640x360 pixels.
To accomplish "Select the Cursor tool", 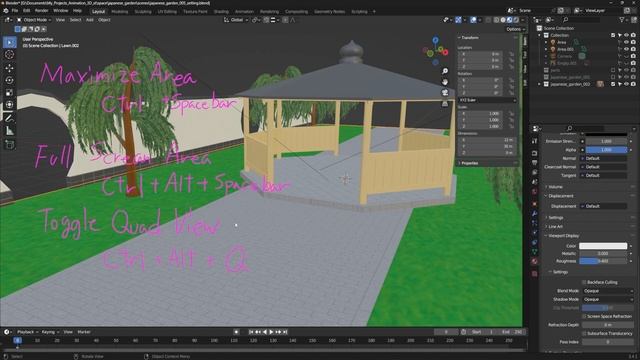I will coord(10,55).
